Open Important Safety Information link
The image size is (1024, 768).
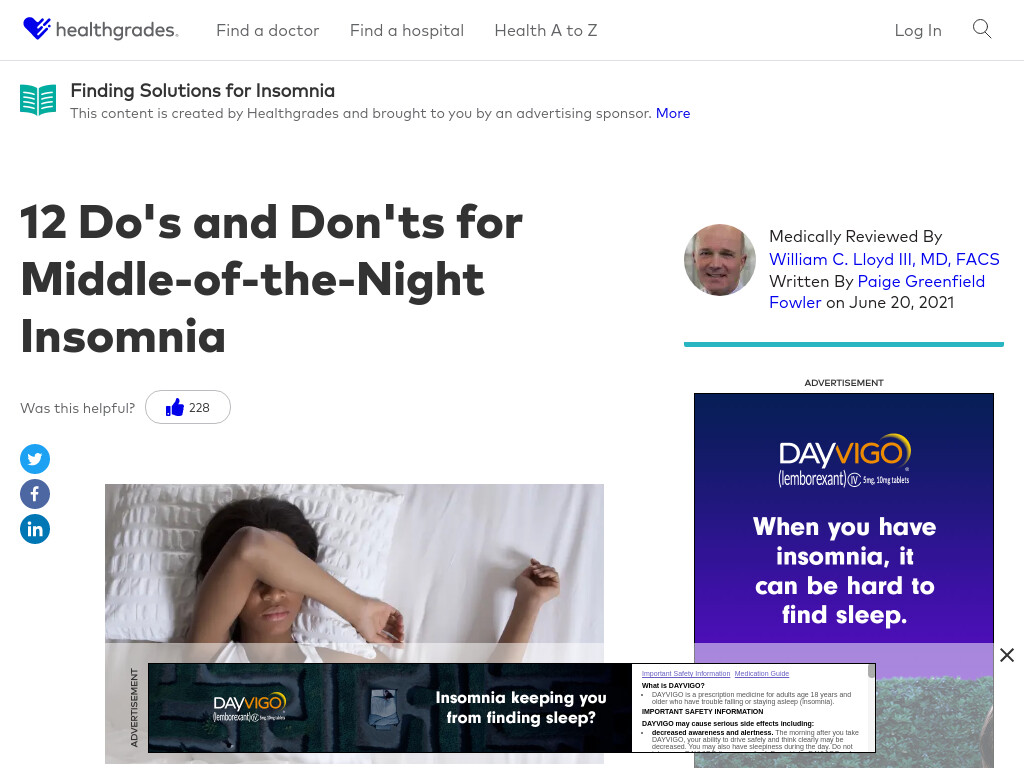[x=686, y=673]
